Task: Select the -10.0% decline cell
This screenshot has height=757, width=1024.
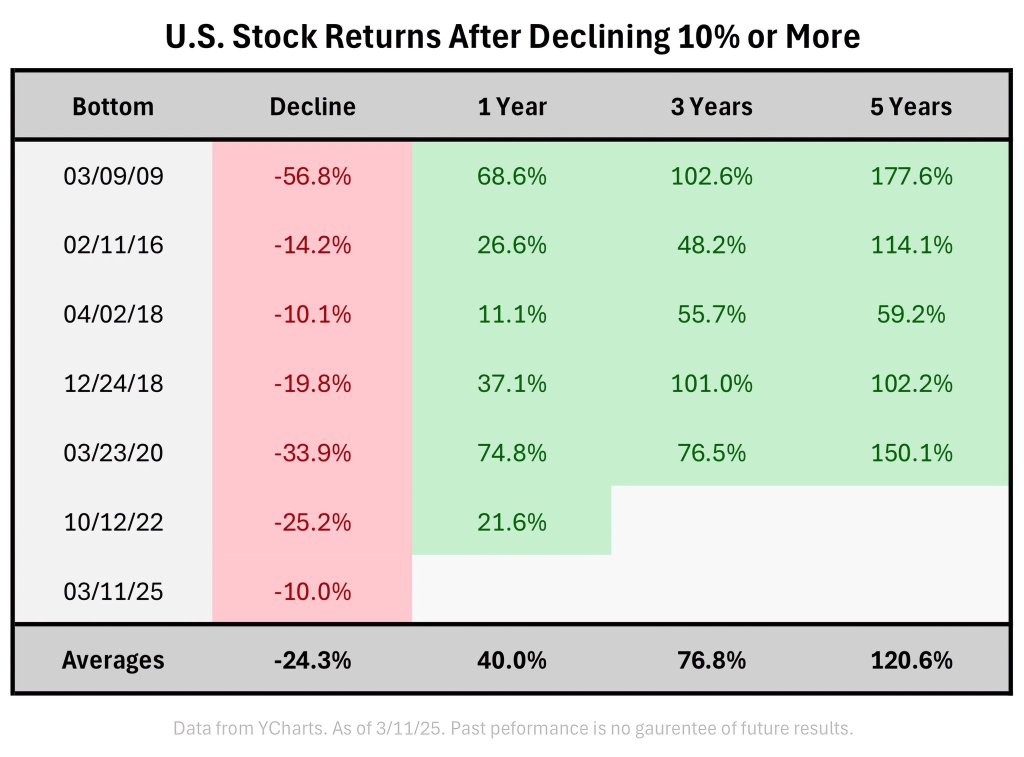Action: (x=312, y=591)
